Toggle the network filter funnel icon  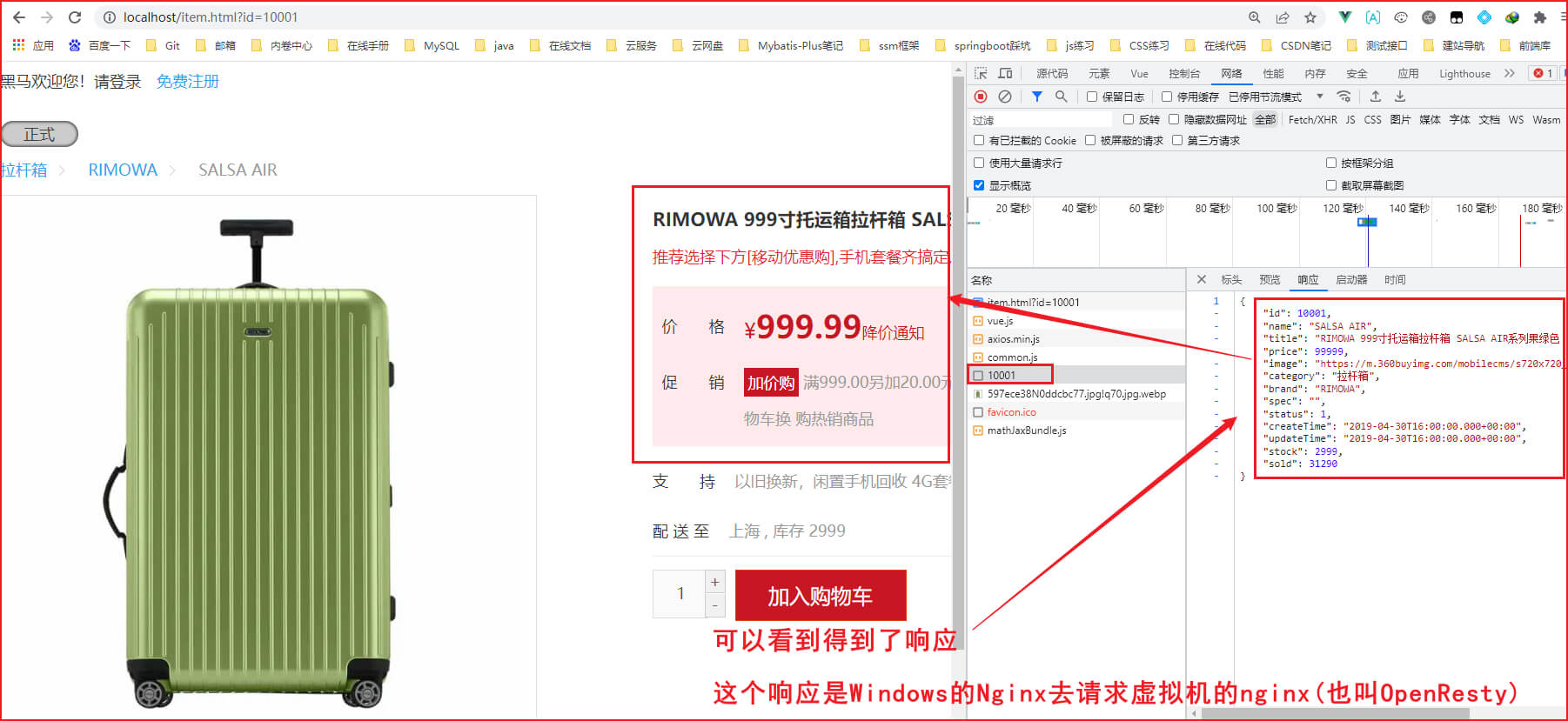[1036, 97]
